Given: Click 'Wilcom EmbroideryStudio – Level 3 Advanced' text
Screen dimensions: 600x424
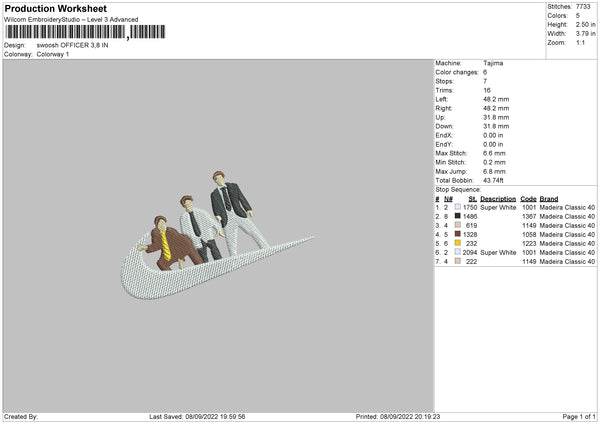Looking at the screenshot, I should point(71,20).
